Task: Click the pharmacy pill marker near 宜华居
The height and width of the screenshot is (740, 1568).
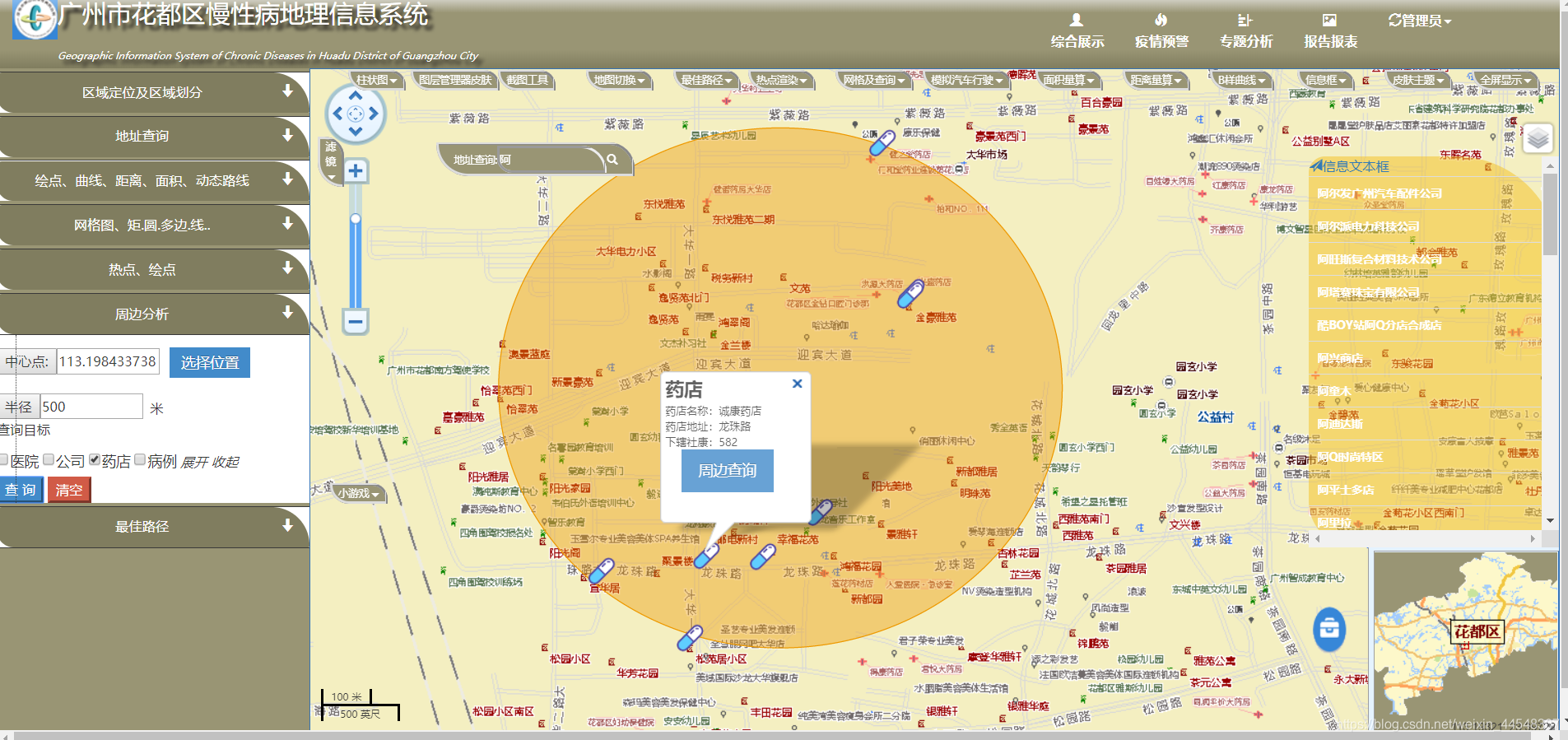Action: pyautogui.click(x=601, y=570)
